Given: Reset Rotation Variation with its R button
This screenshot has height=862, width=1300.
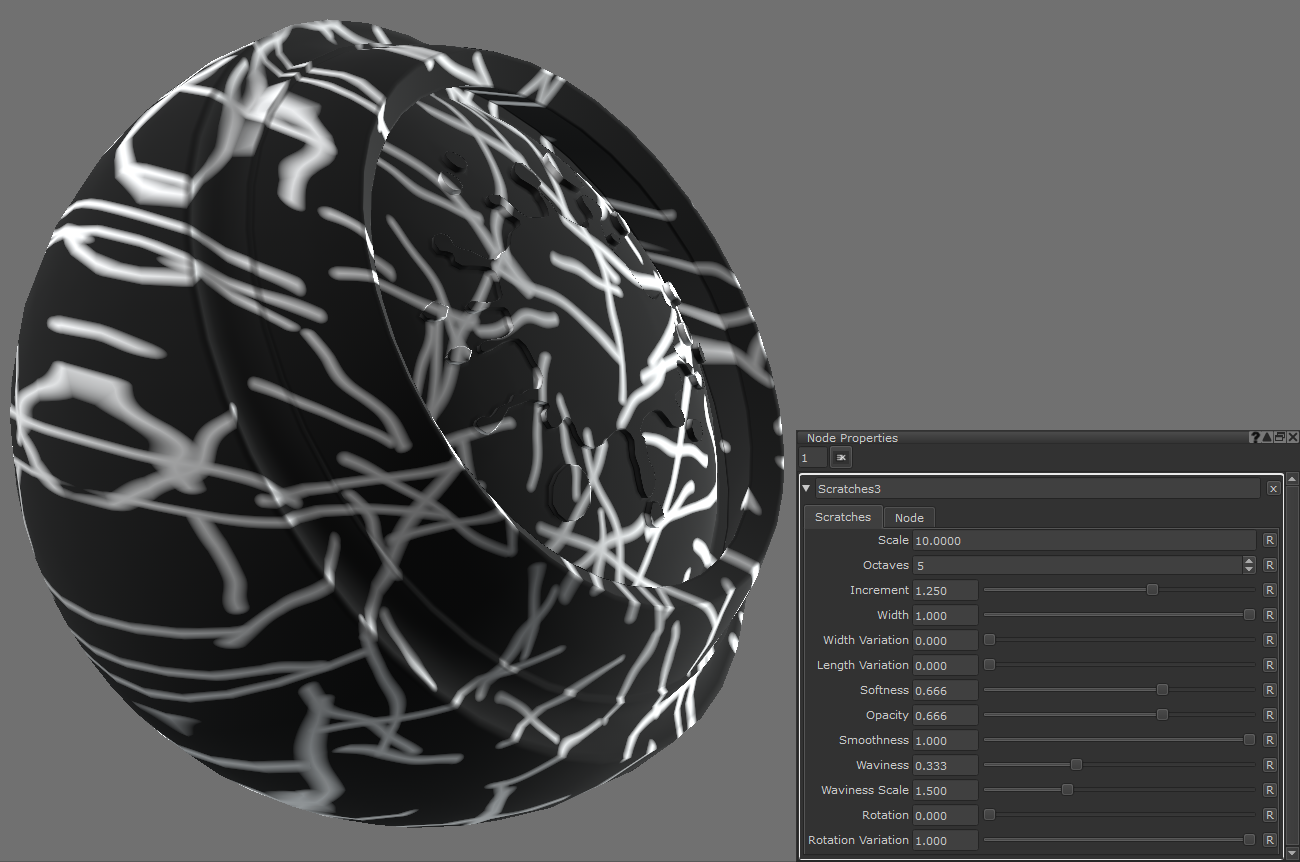Looking at the screenshot, I should click(x=1270, y=840).
